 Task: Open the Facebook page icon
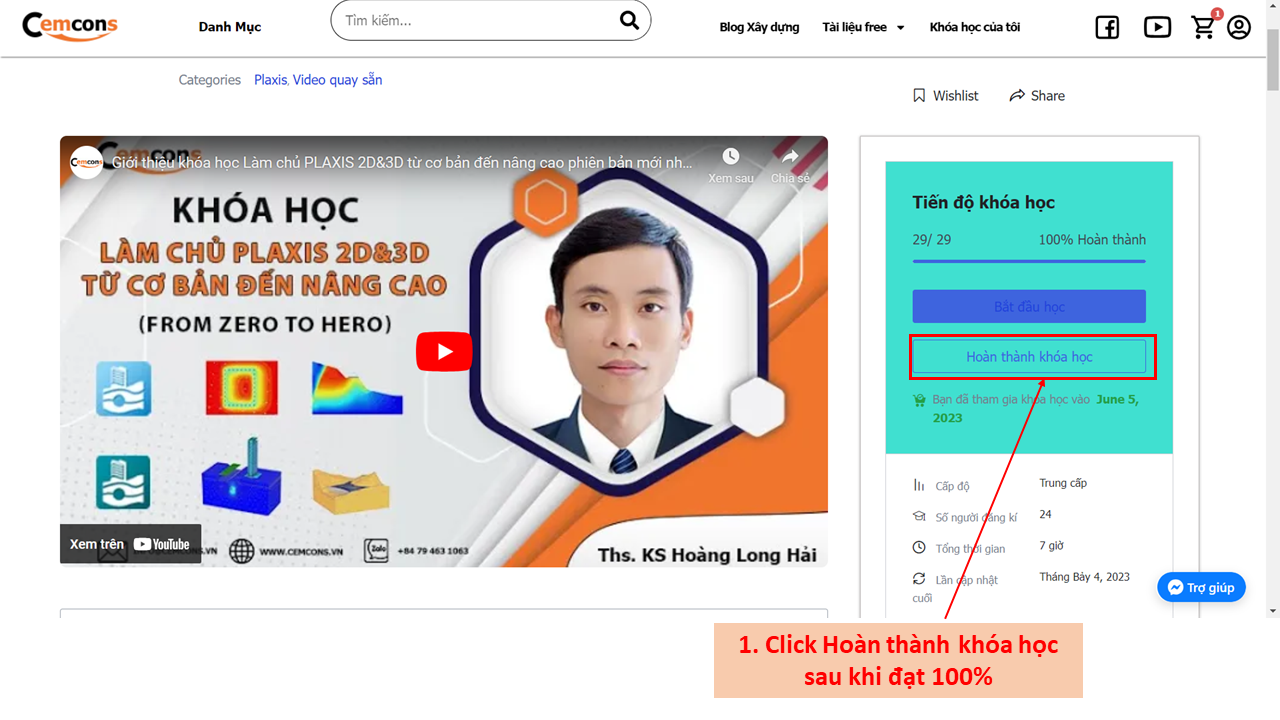pyautogui.click(x=1107, y=28)
